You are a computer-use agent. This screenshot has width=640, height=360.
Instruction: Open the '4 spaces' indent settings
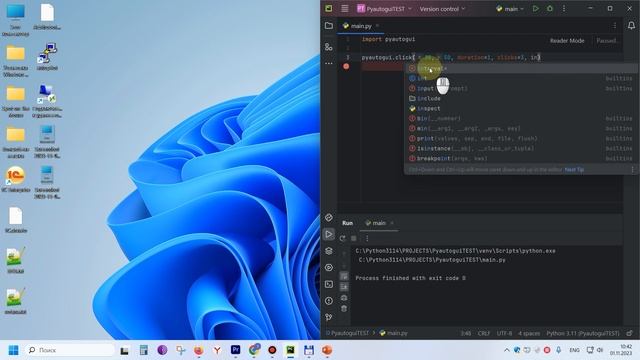(x=529, y=333)
